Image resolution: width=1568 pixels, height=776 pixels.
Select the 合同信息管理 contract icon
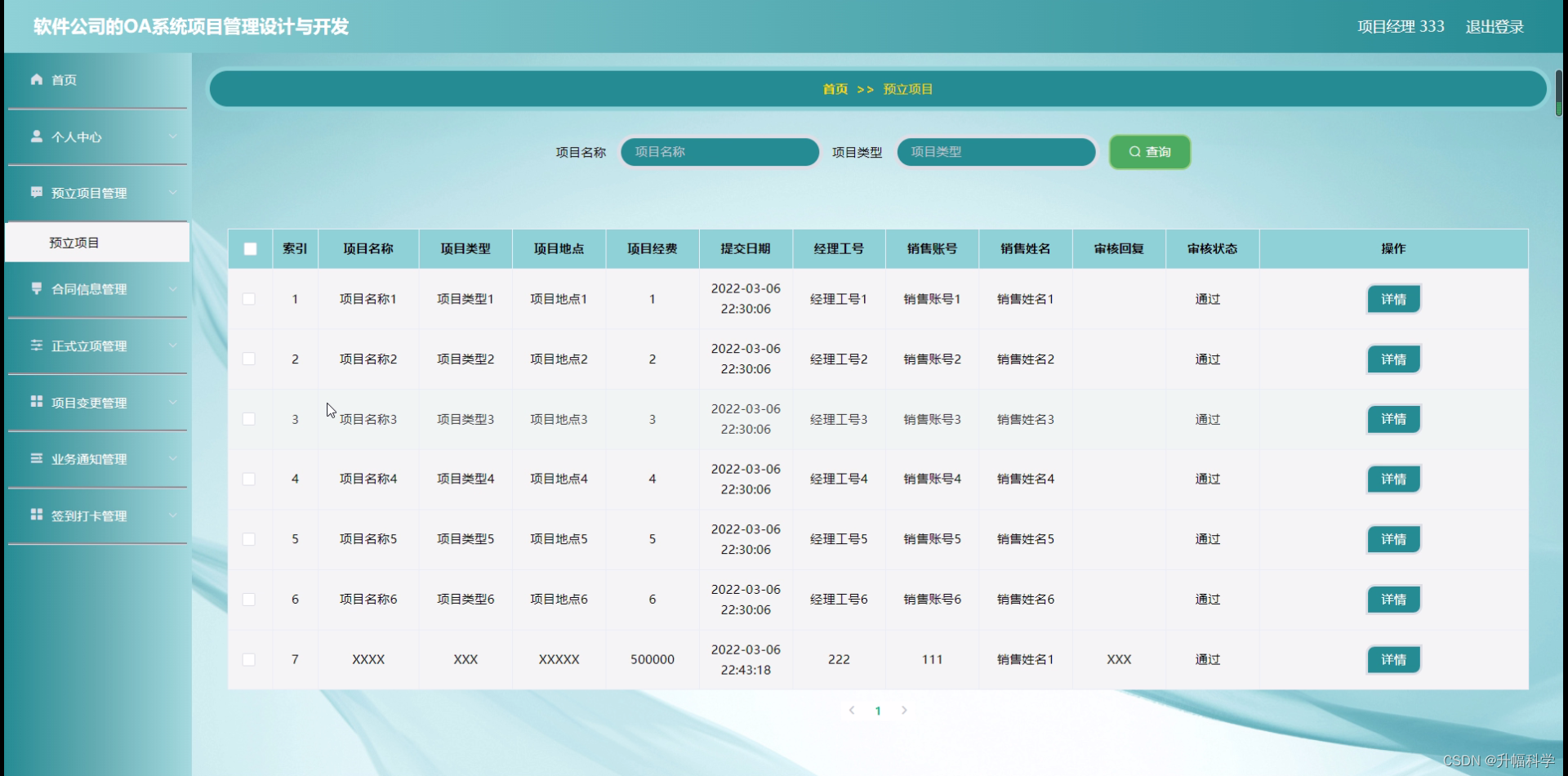36,288
